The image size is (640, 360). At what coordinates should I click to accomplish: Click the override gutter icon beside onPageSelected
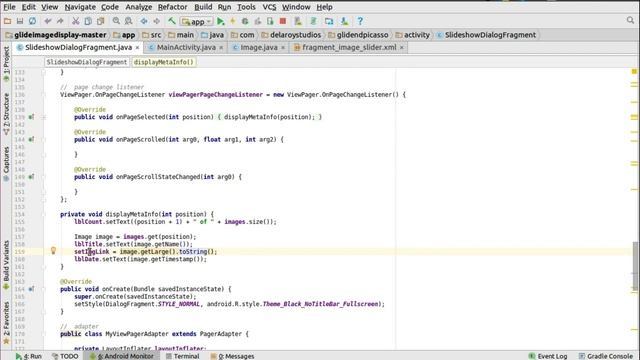[31, 117]
